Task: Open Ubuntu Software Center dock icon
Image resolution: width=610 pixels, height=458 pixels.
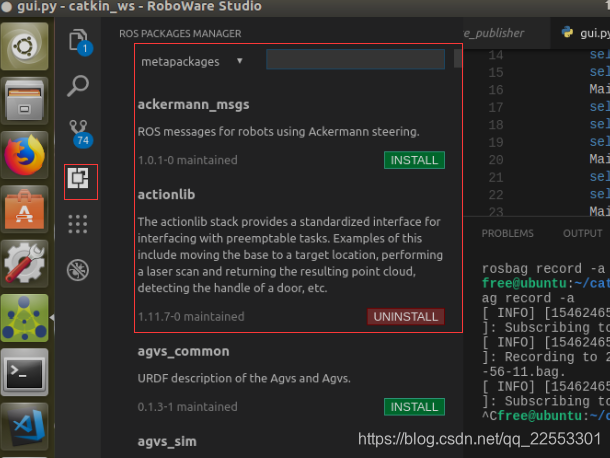Action: click(25, 209)
